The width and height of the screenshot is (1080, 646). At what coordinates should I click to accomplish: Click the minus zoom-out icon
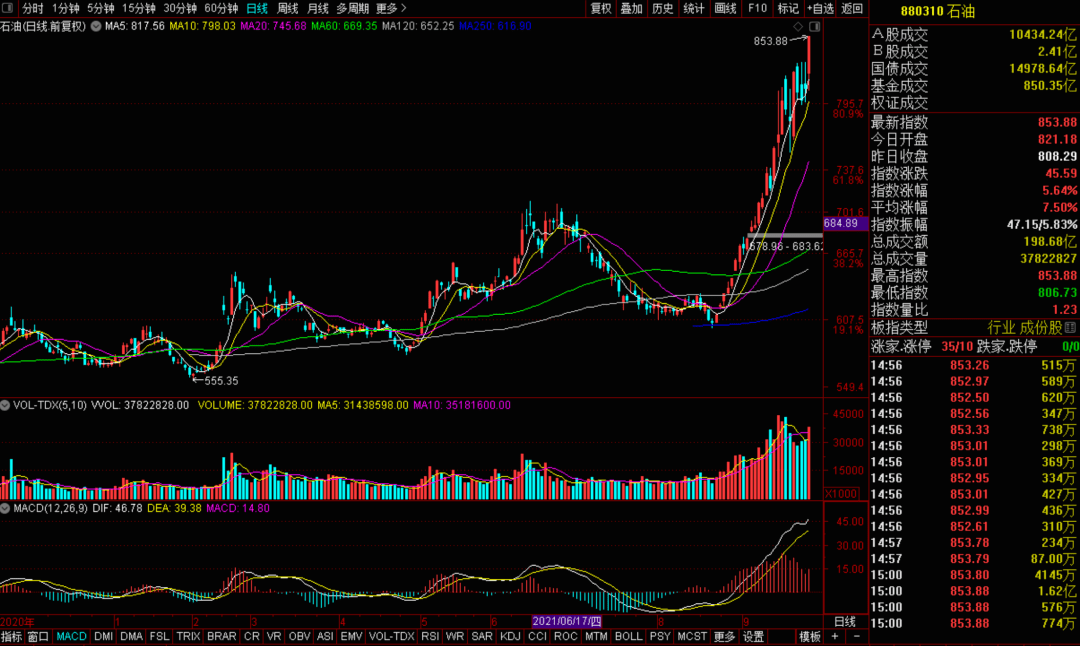856,636
